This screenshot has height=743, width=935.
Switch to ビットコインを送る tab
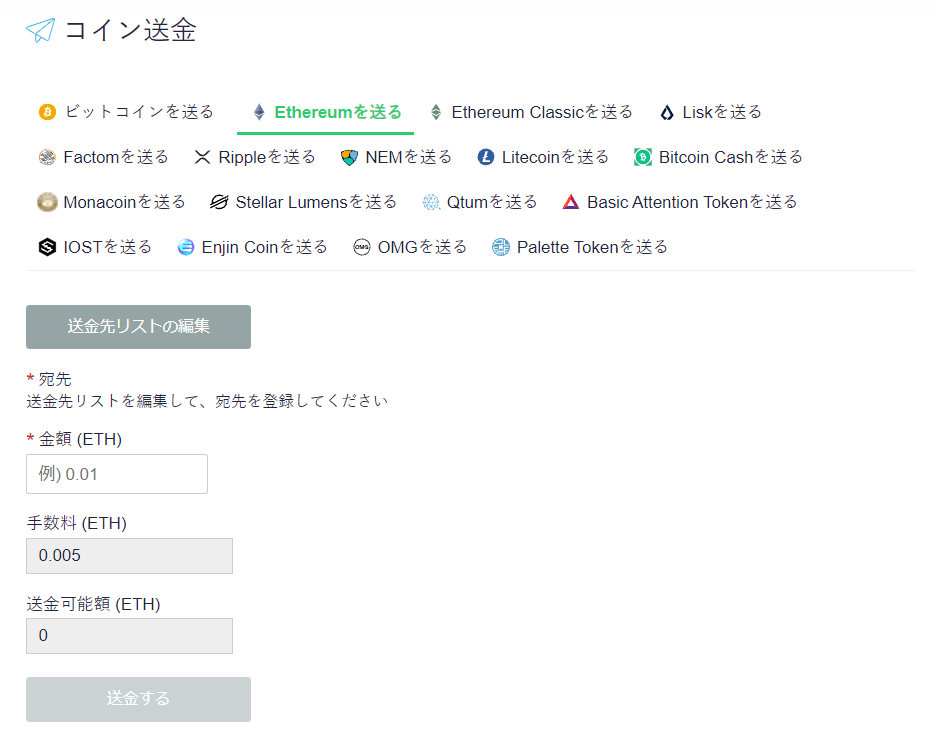(126, 112)
